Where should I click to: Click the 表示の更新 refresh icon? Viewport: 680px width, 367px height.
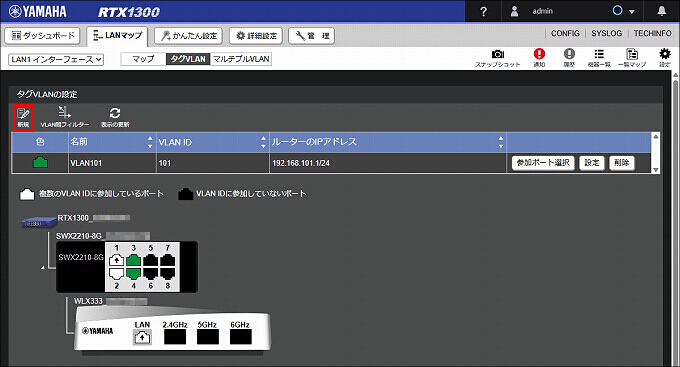(x=115, y=117)
